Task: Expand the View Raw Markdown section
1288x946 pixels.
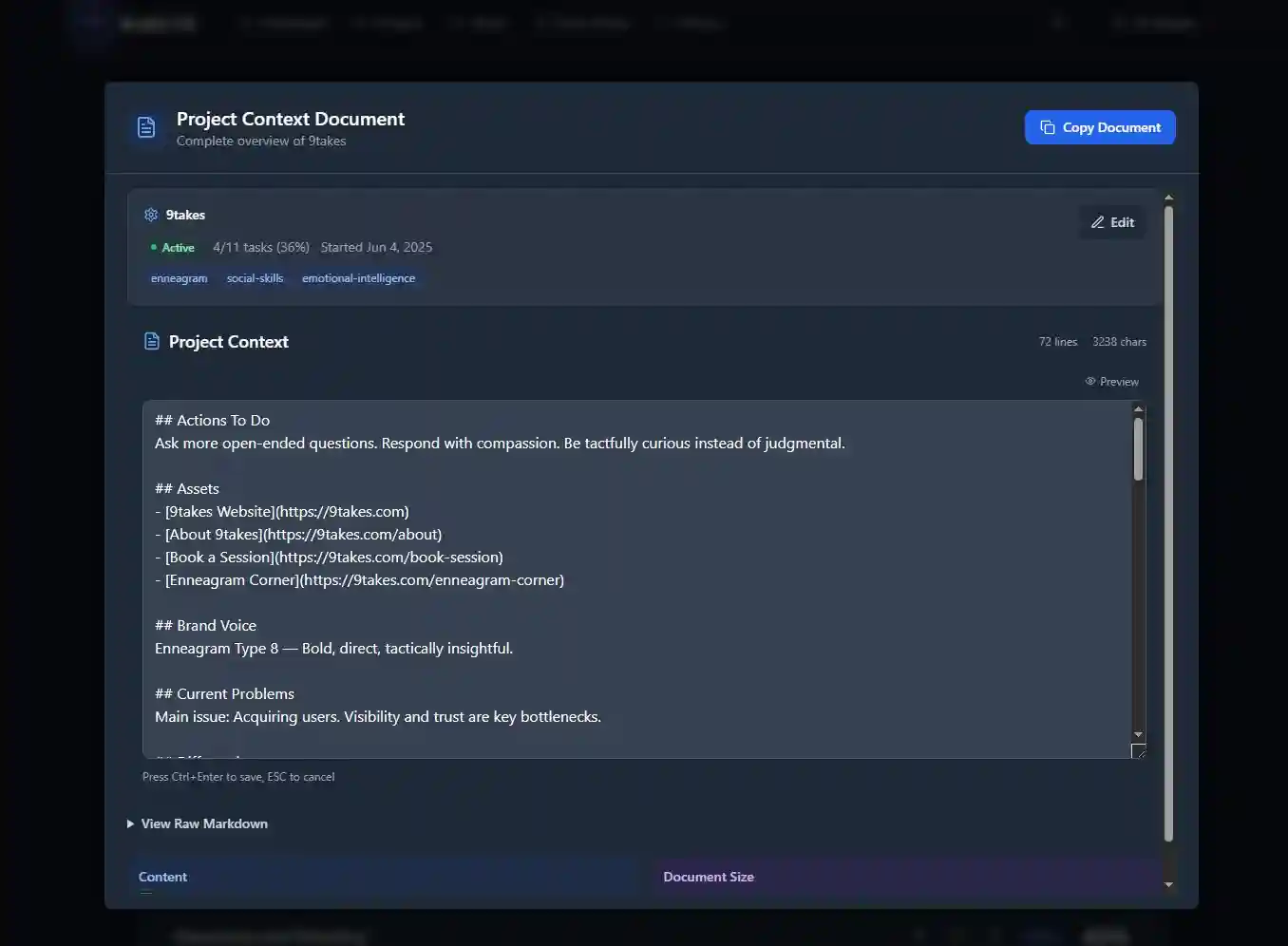Action: (x=198, y=823)
